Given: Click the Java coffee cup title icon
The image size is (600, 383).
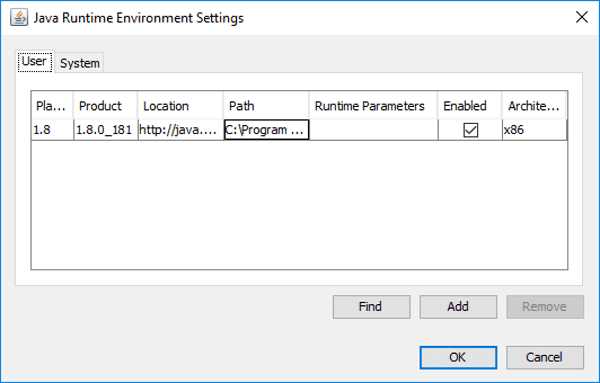Looking at the screenshot, I should click(x=19, y=18).
